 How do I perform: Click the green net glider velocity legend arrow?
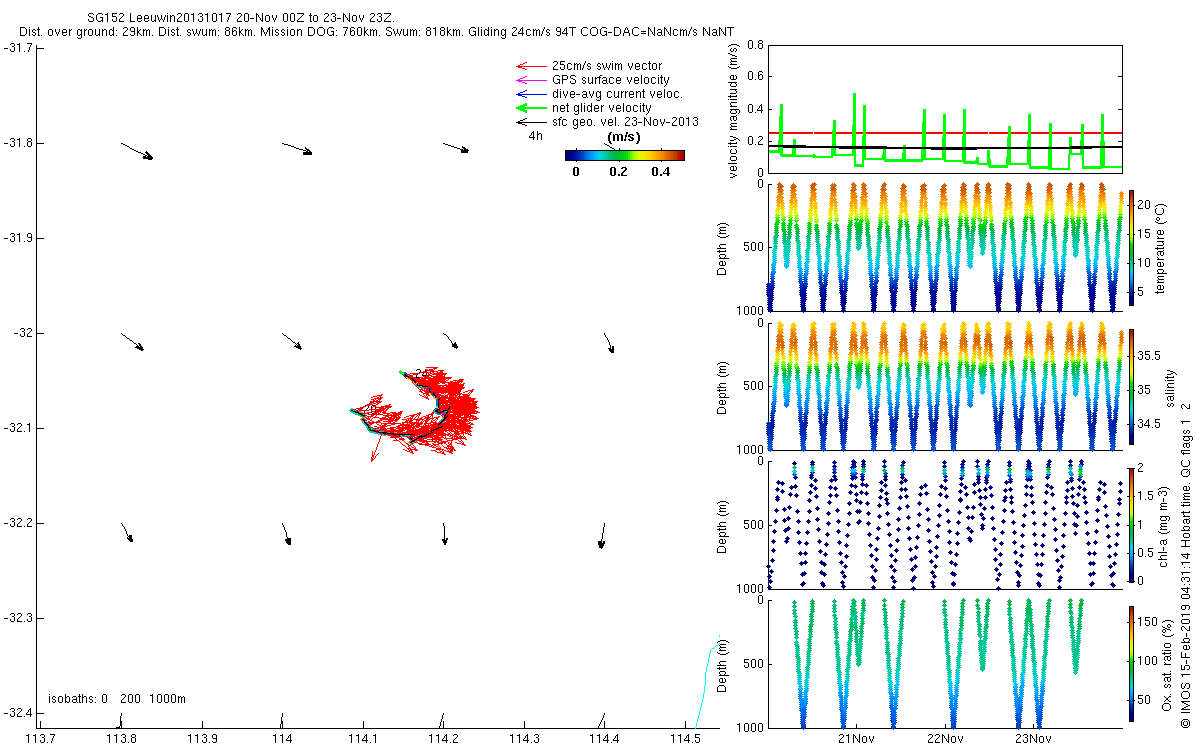(530, 108)
